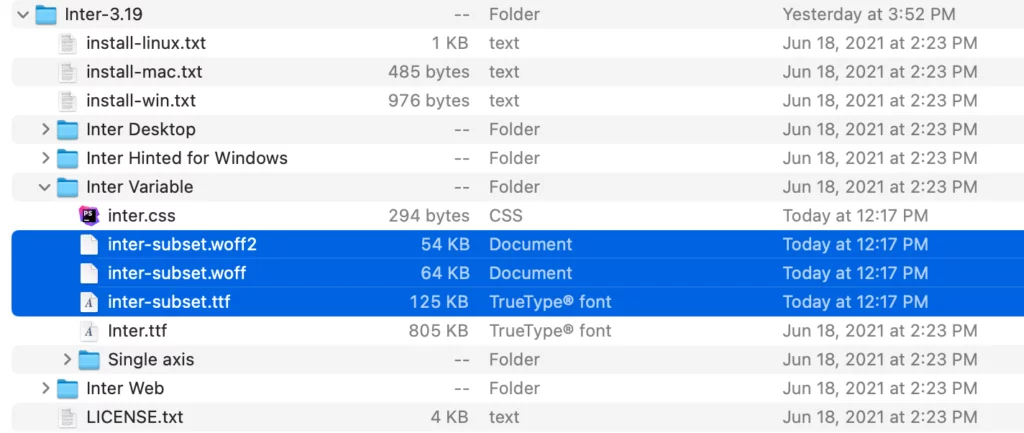Click the install-linux.txt document icon
The width and height of the screenshot is (1024, 433).
(x=67, y=44)
